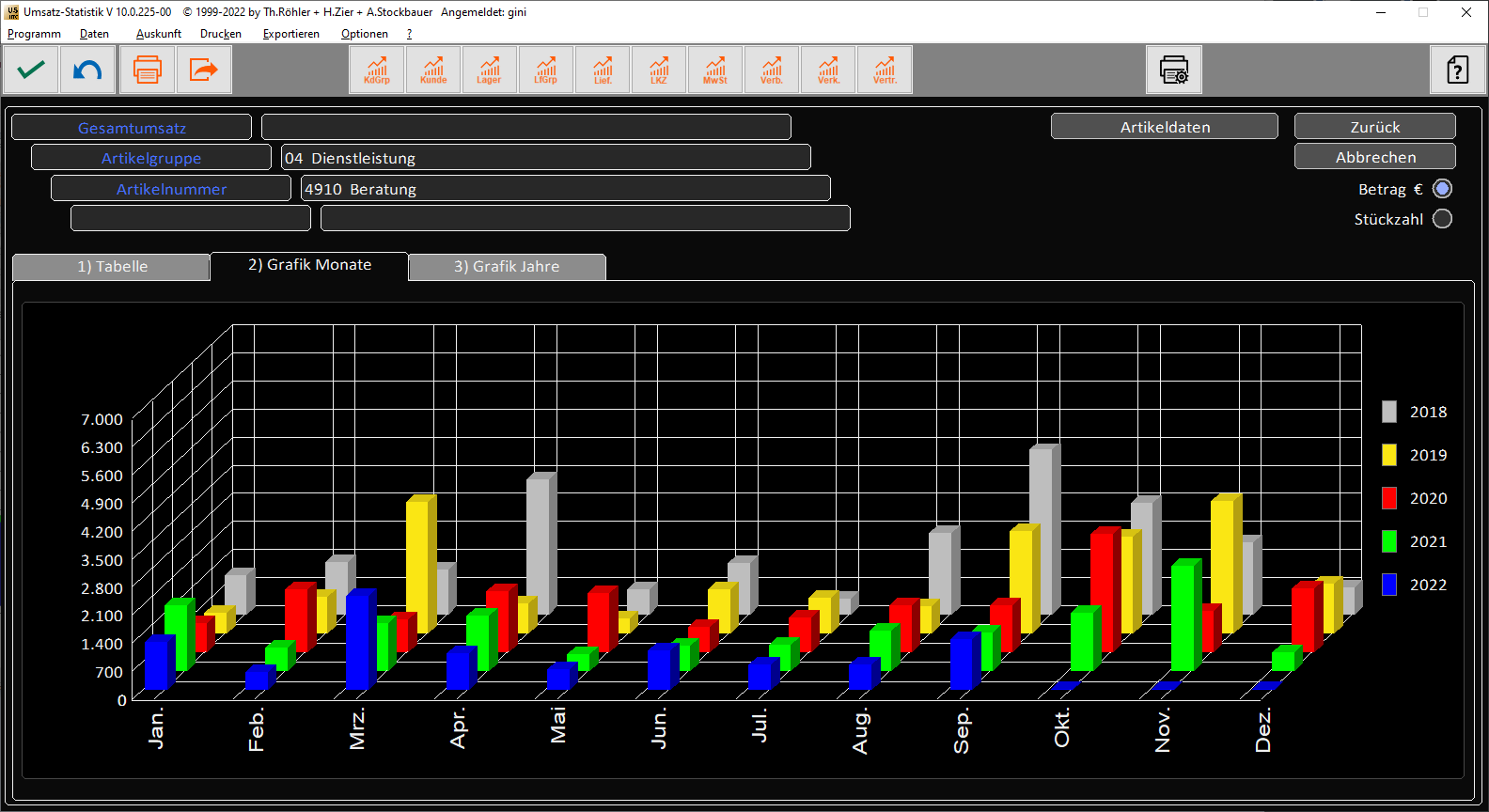Open the Auskunft menu
Viewport: 1489px width, 812px height.
(x=158, y=34)
